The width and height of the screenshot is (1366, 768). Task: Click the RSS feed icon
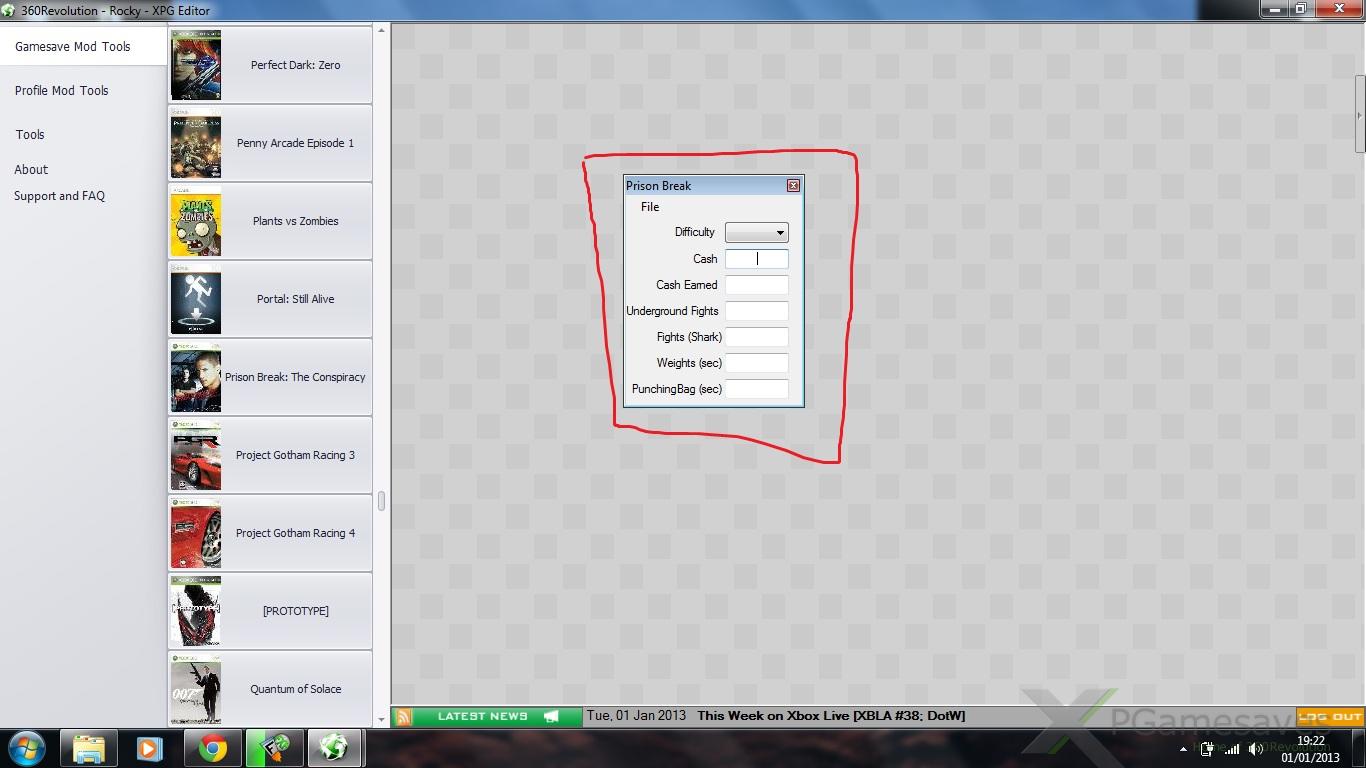pyautogui.click(x=403, y=716)
